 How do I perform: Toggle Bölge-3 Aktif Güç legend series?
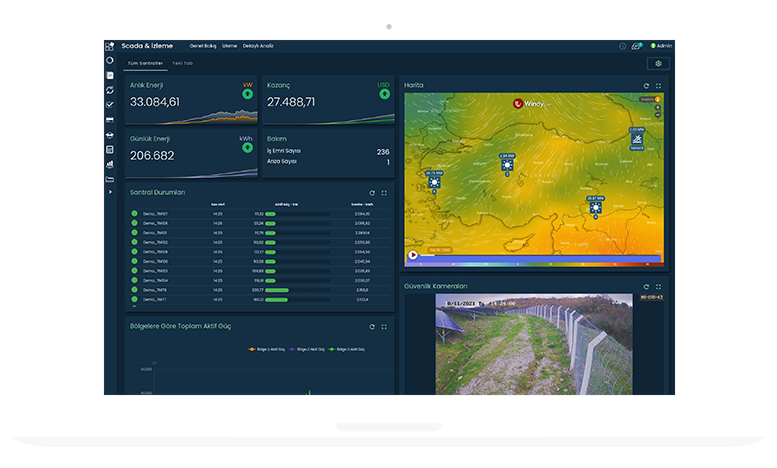[x=348, y=349]
